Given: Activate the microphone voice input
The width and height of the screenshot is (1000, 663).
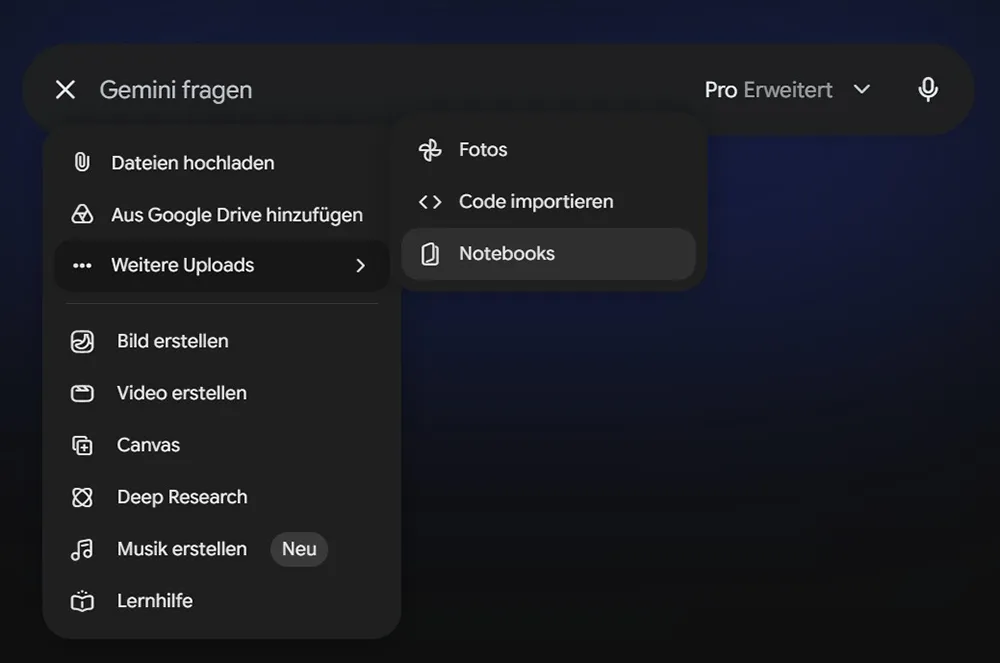Looking at the screenshot, I should pos(928,90).
